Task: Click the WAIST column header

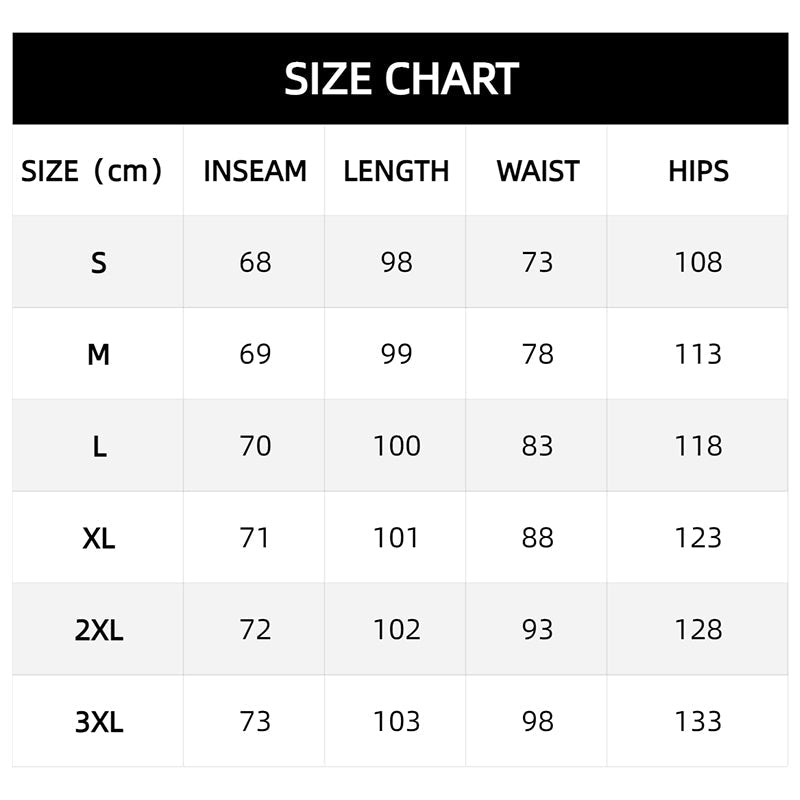Action: pos(537,171)
